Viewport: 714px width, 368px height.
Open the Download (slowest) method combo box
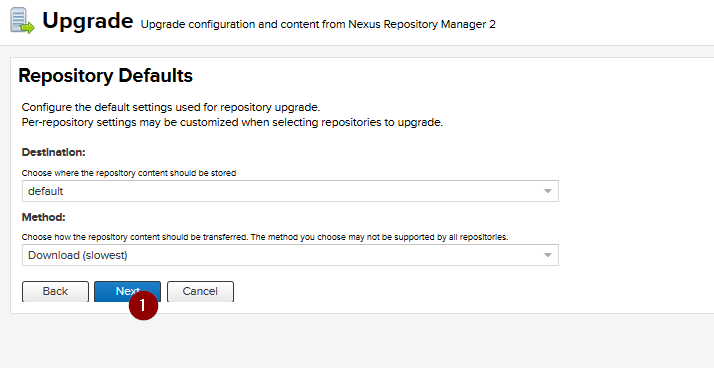(290, 255)
